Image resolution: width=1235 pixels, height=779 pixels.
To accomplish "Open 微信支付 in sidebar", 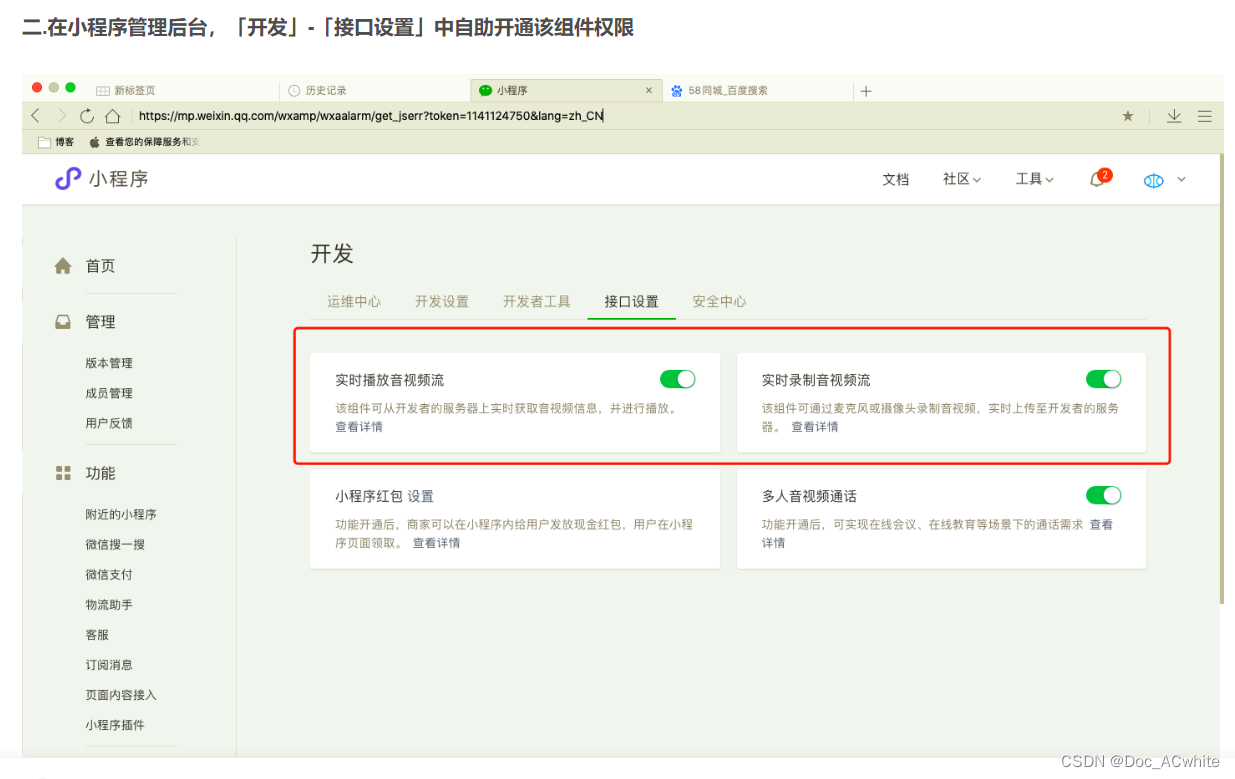I will pyautogui.click(x=109, y=574).
